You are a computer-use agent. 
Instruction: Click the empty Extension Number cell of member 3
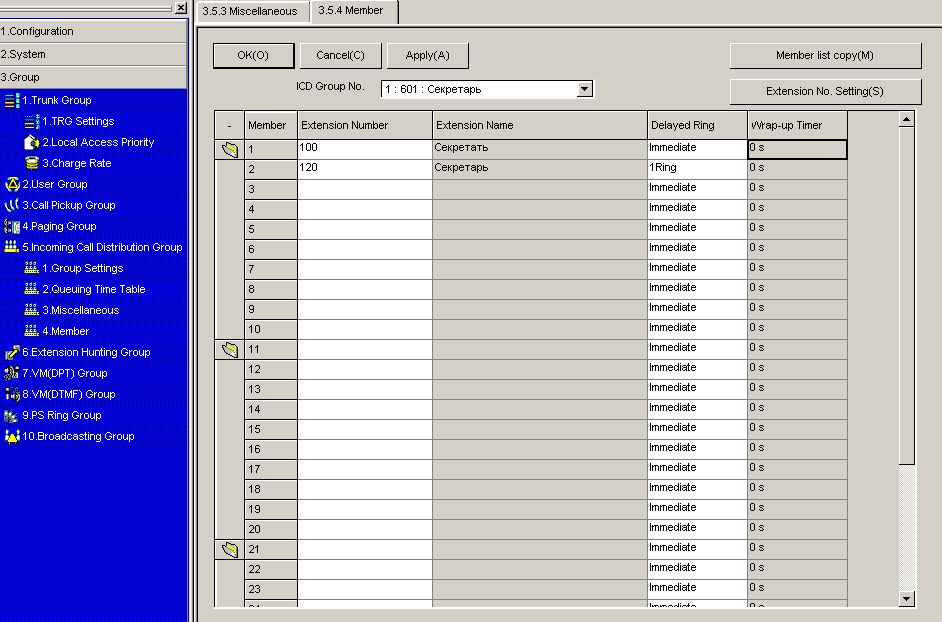365,189
